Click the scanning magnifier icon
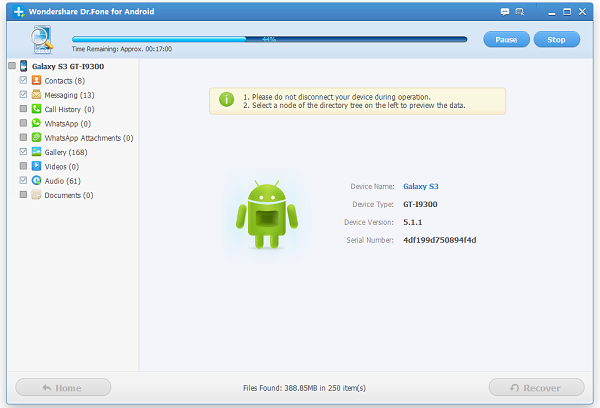Image resolution: width=600 pixels, height=408 pixels. pyautogui.click(x=42, y=39)
